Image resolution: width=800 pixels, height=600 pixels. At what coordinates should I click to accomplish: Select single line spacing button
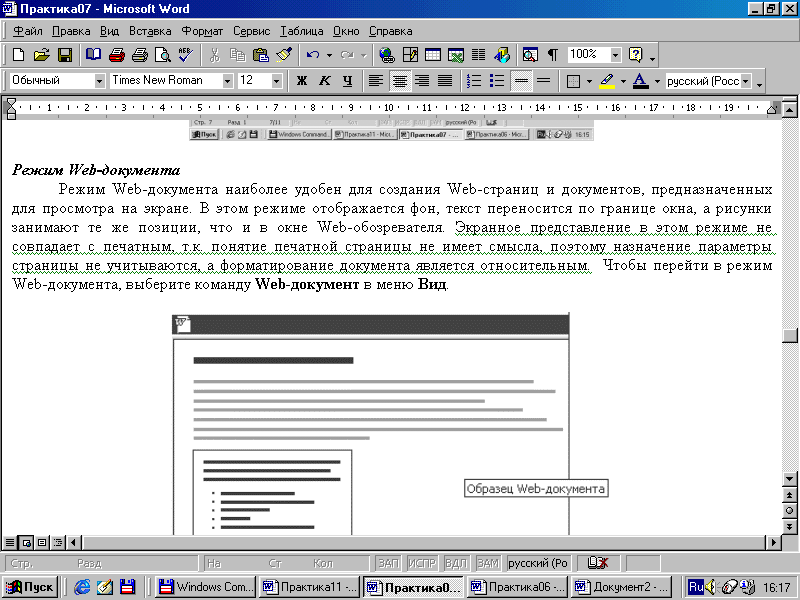(521, 81)
